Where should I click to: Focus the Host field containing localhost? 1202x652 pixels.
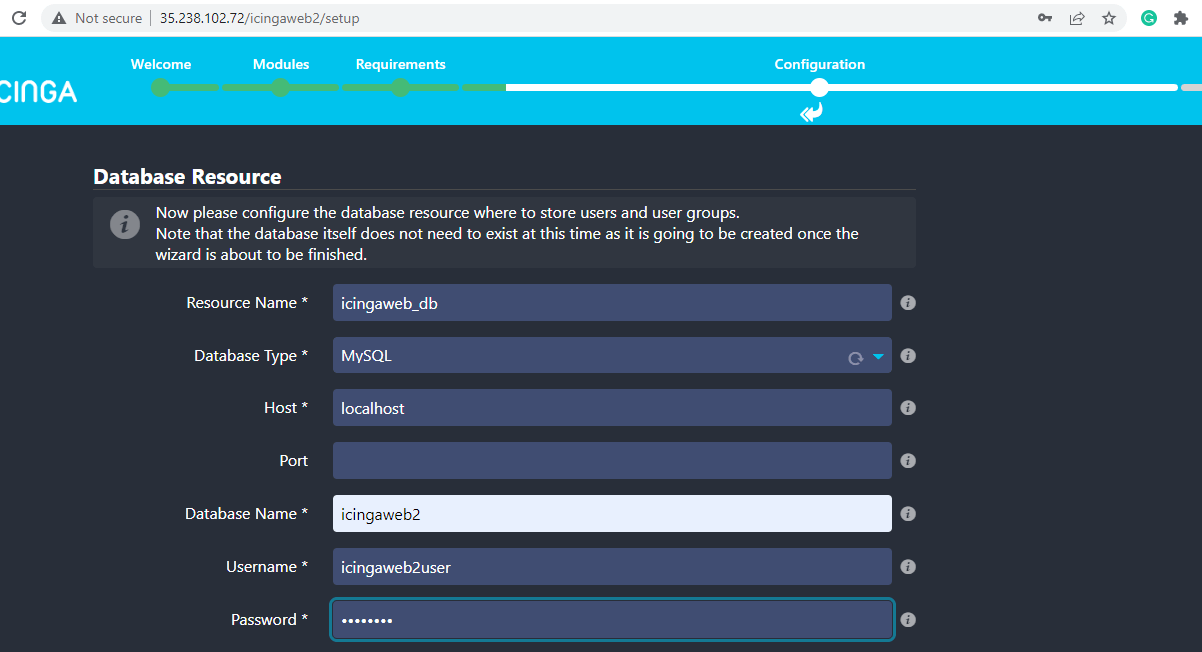pyautogui.click(x=612, y=408)
